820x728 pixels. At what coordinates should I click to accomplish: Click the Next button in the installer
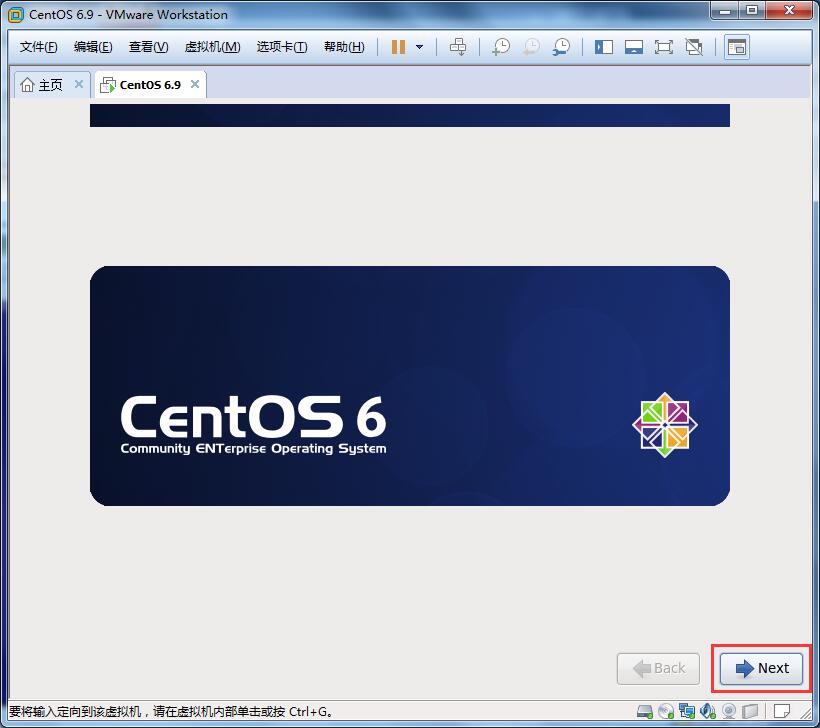click(x=761, y=668)
